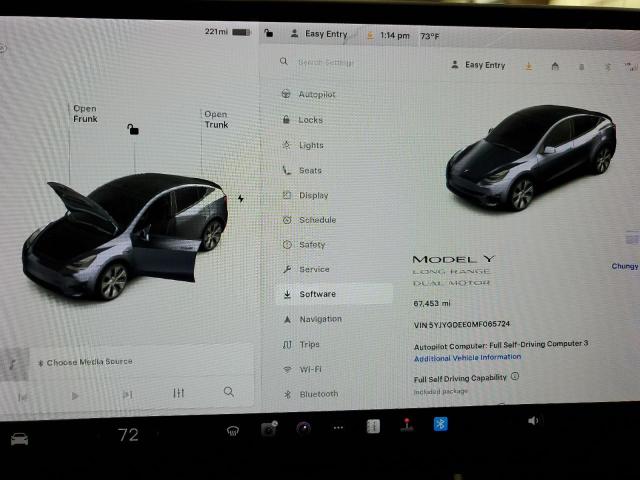Search media with the magnifier icon
This screenshot has height=480, width=640.
tap(229, 392)
